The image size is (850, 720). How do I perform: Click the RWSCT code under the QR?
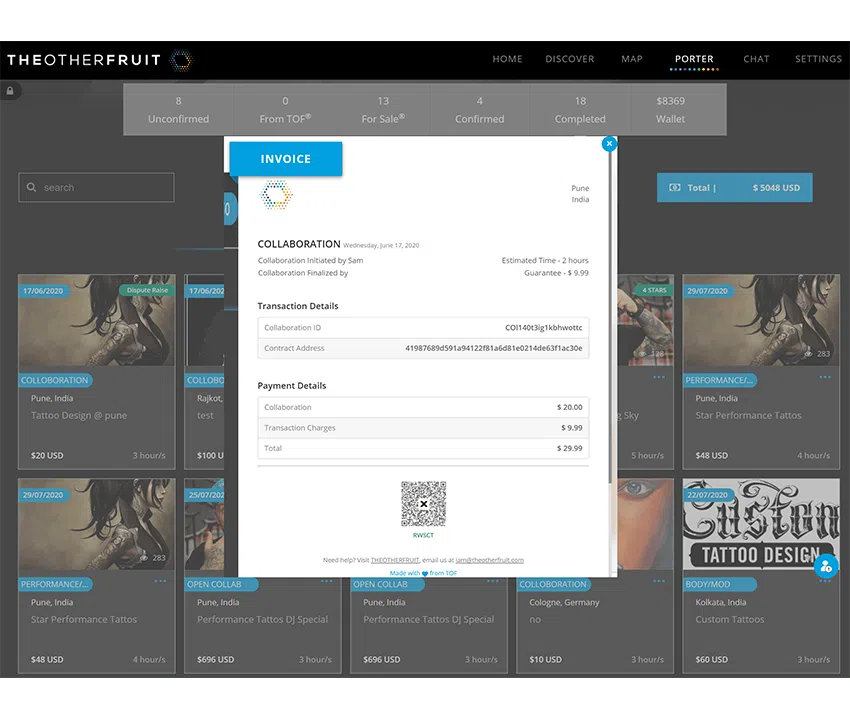click(x=423, y=535)
